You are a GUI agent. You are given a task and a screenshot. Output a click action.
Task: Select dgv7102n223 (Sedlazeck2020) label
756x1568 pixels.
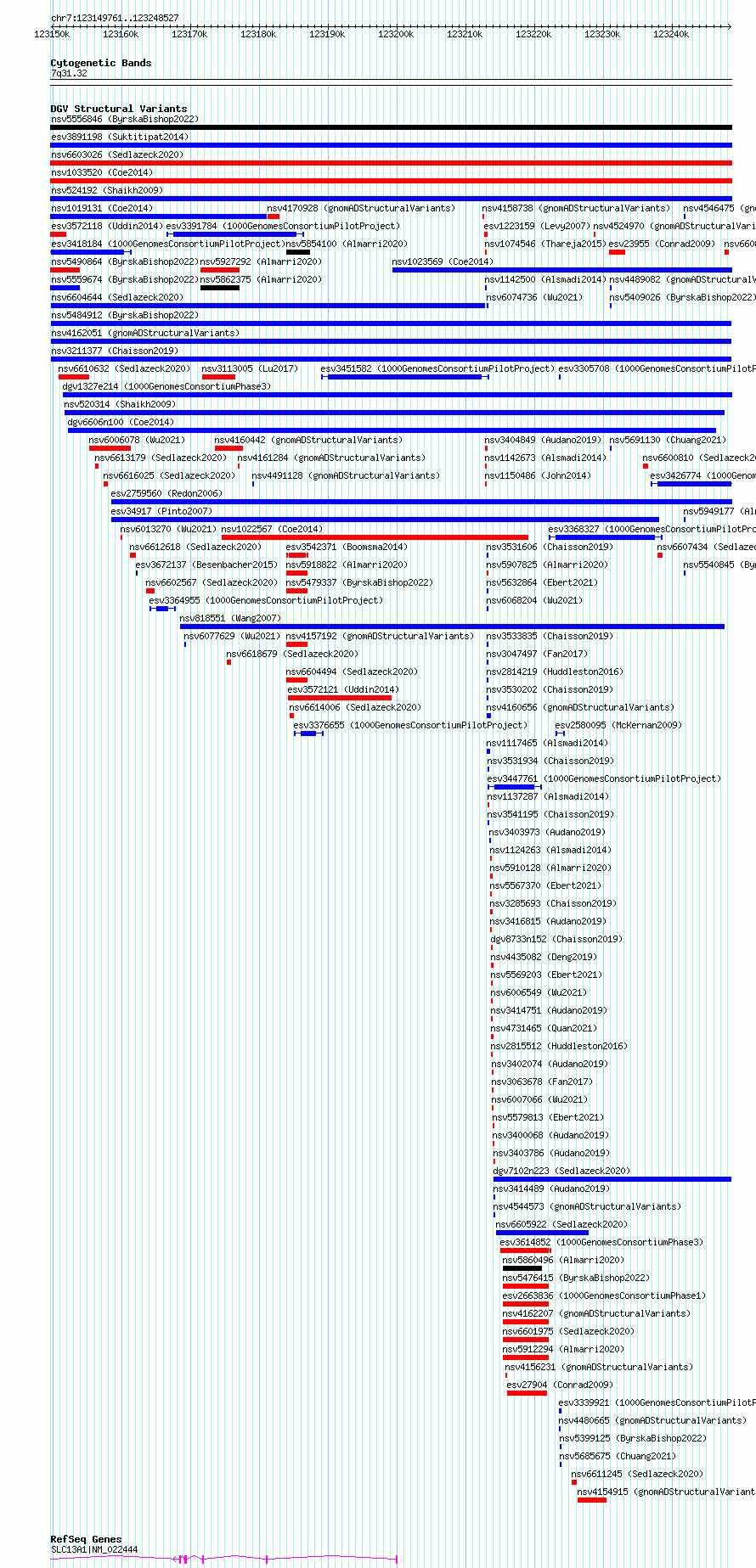[561, 1172]
